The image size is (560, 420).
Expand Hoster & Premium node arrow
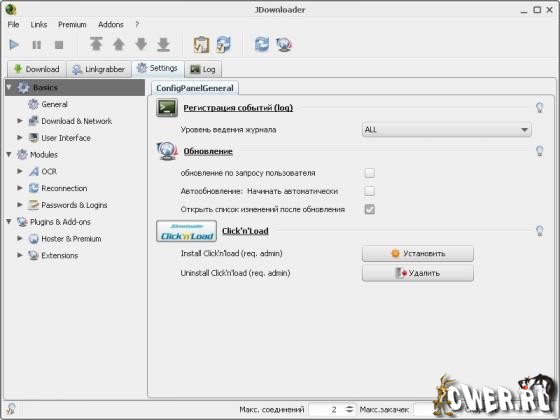click(20, 239)
